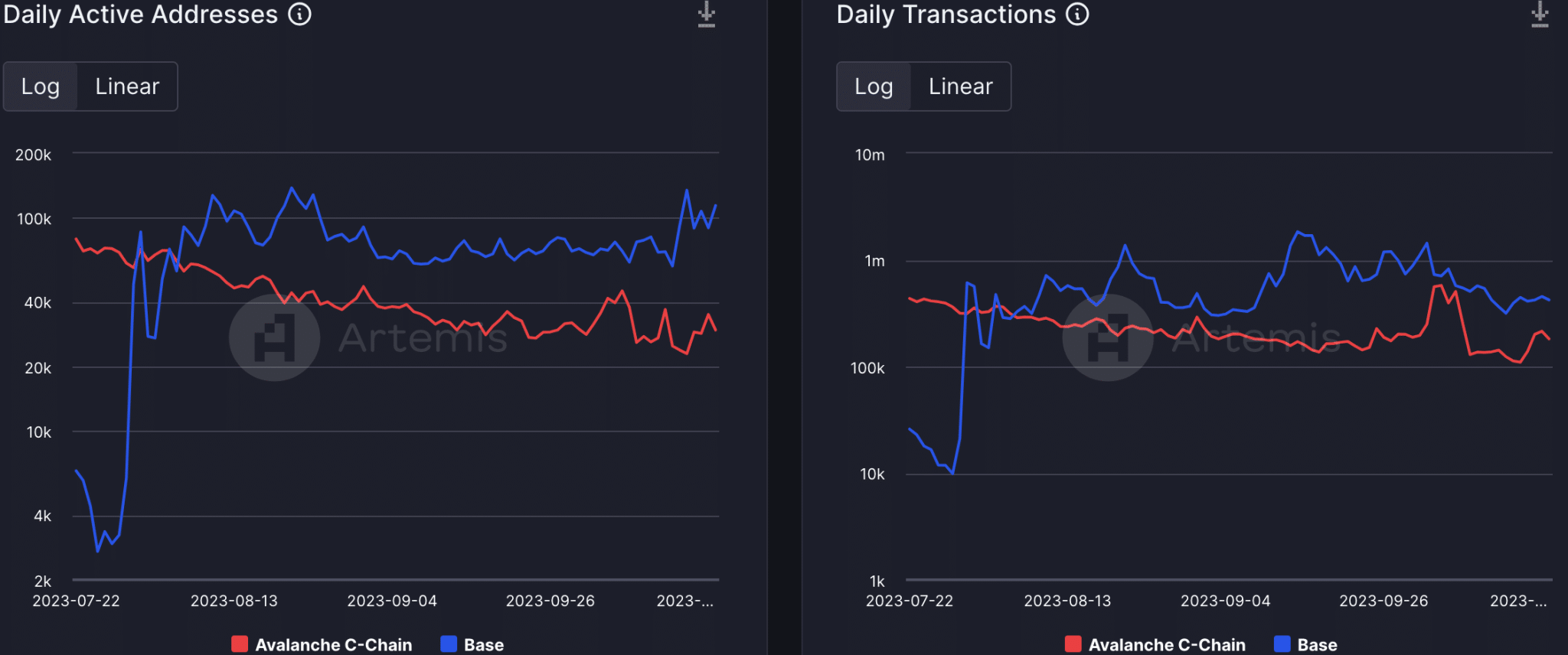Click 2023-08-13 date label on transactions chart
Image resolution: width=1568 pixels, height=655 pixels.
coord(1067,601)
